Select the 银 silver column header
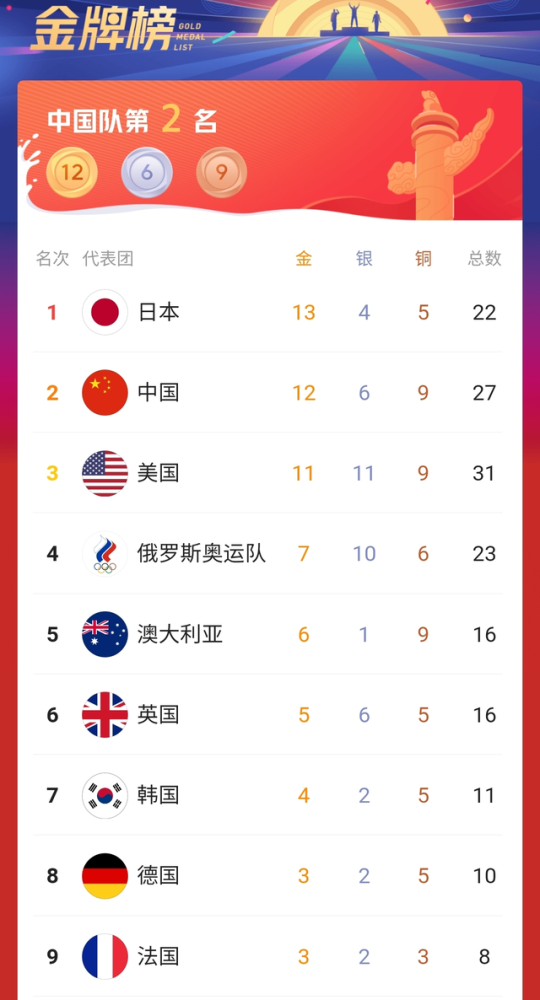The width and height of the screenshot is (540, 1000). click(x=364, y=258)
